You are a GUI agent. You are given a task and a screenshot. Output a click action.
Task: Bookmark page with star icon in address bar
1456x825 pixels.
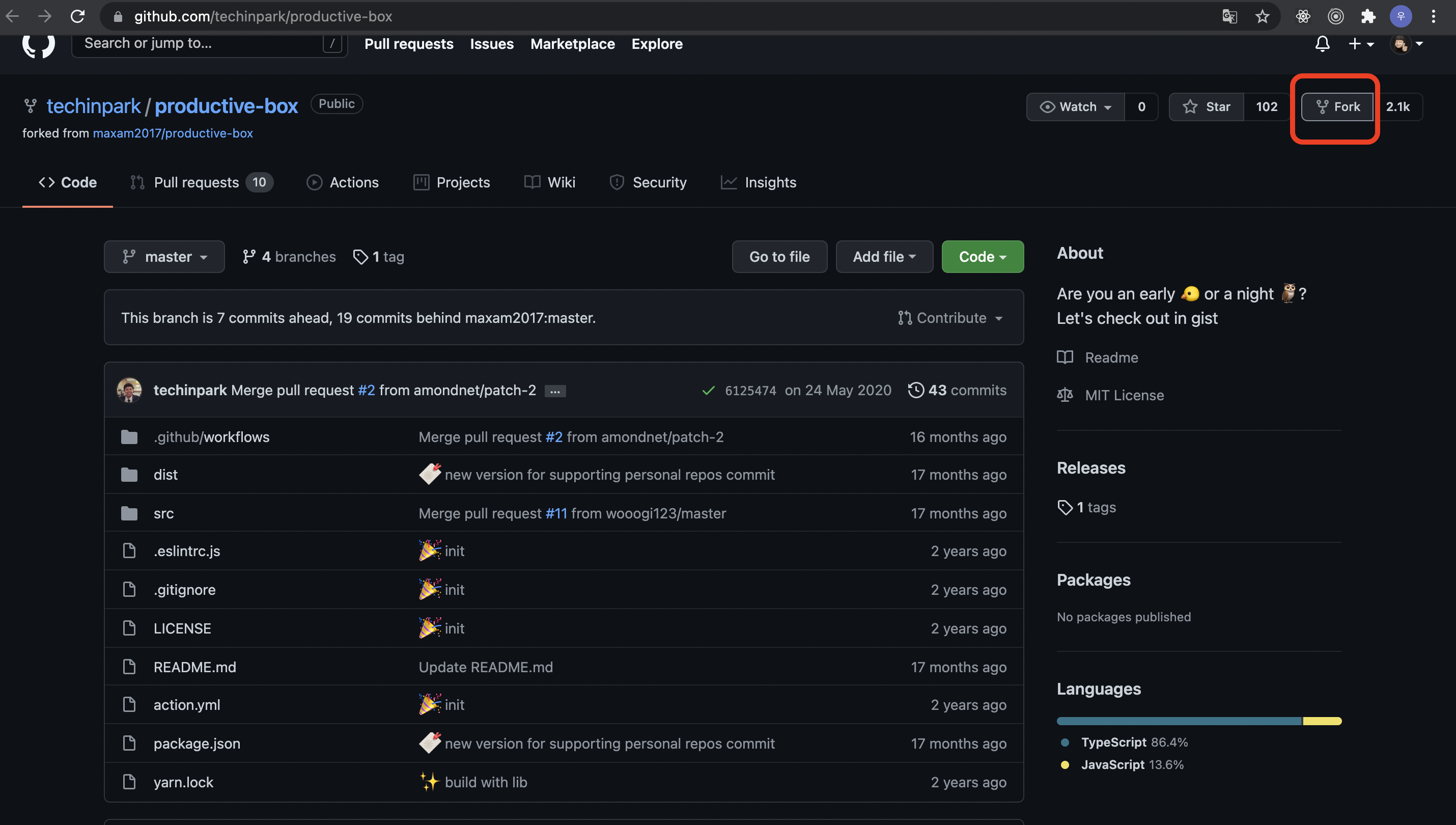pos(1262,16)
